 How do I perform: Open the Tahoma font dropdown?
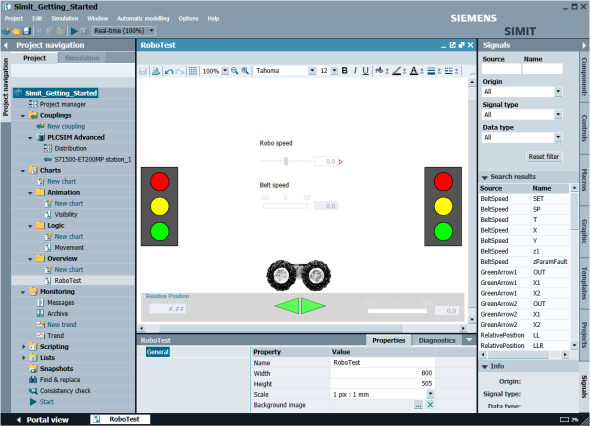coord(312,71)
